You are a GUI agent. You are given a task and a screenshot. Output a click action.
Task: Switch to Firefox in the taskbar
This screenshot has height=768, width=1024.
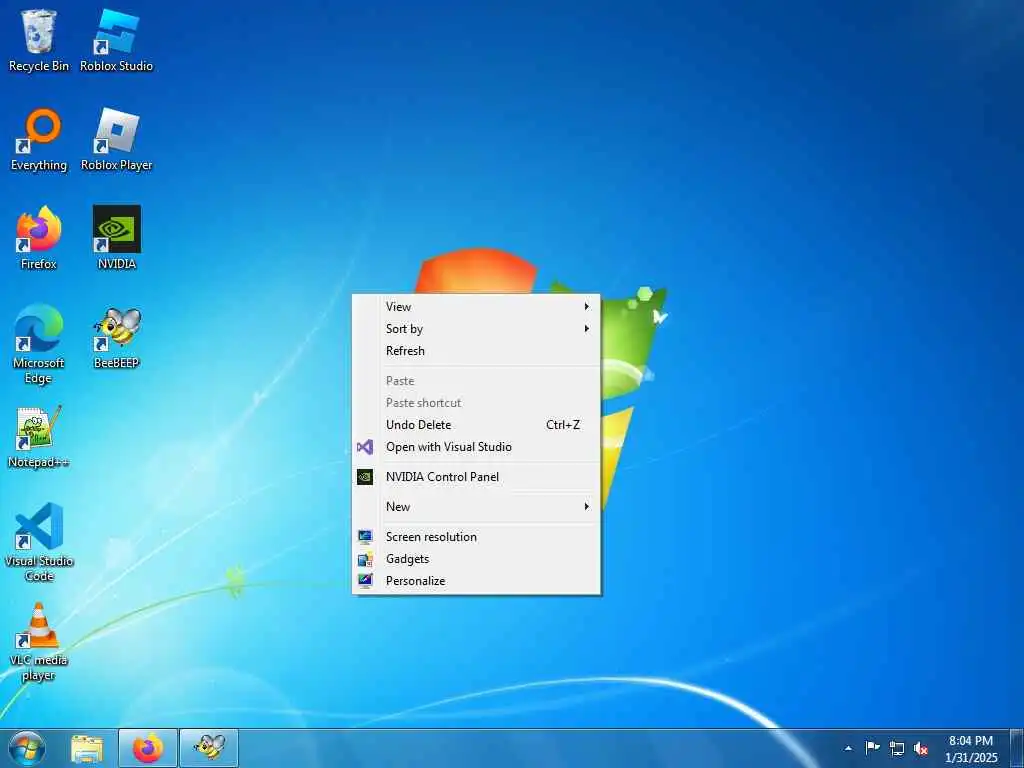148,748
